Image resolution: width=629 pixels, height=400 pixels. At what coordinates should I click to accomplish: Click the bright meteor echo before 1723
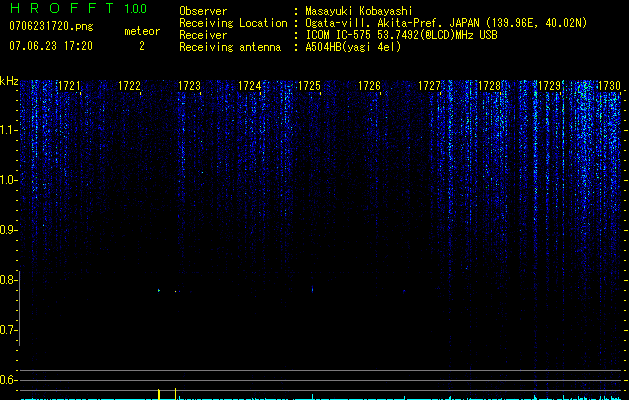tap(159, 290)
